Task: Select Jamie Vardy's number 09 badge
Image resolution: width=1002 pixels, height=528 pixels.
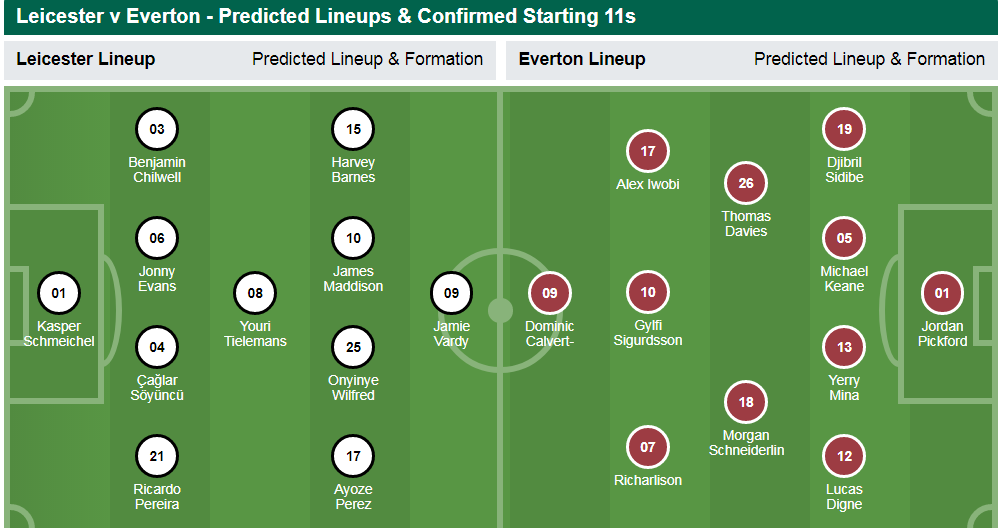Action: tap(451, 293)
